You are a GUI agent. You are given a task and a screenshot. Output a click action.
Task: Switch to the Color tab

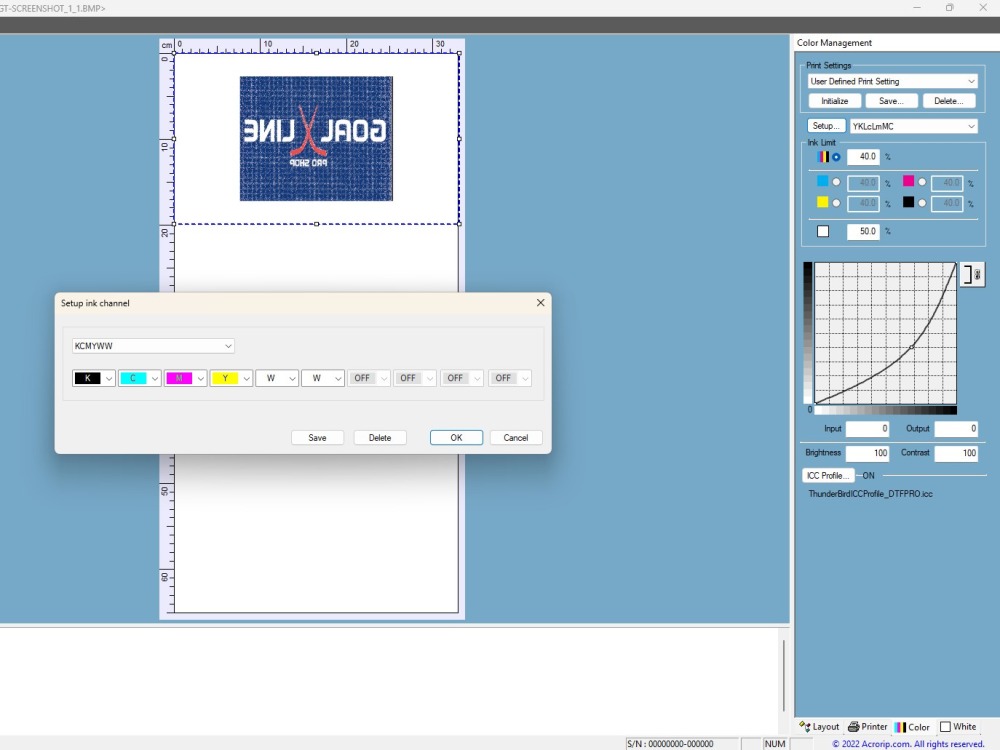click(912, 726)
